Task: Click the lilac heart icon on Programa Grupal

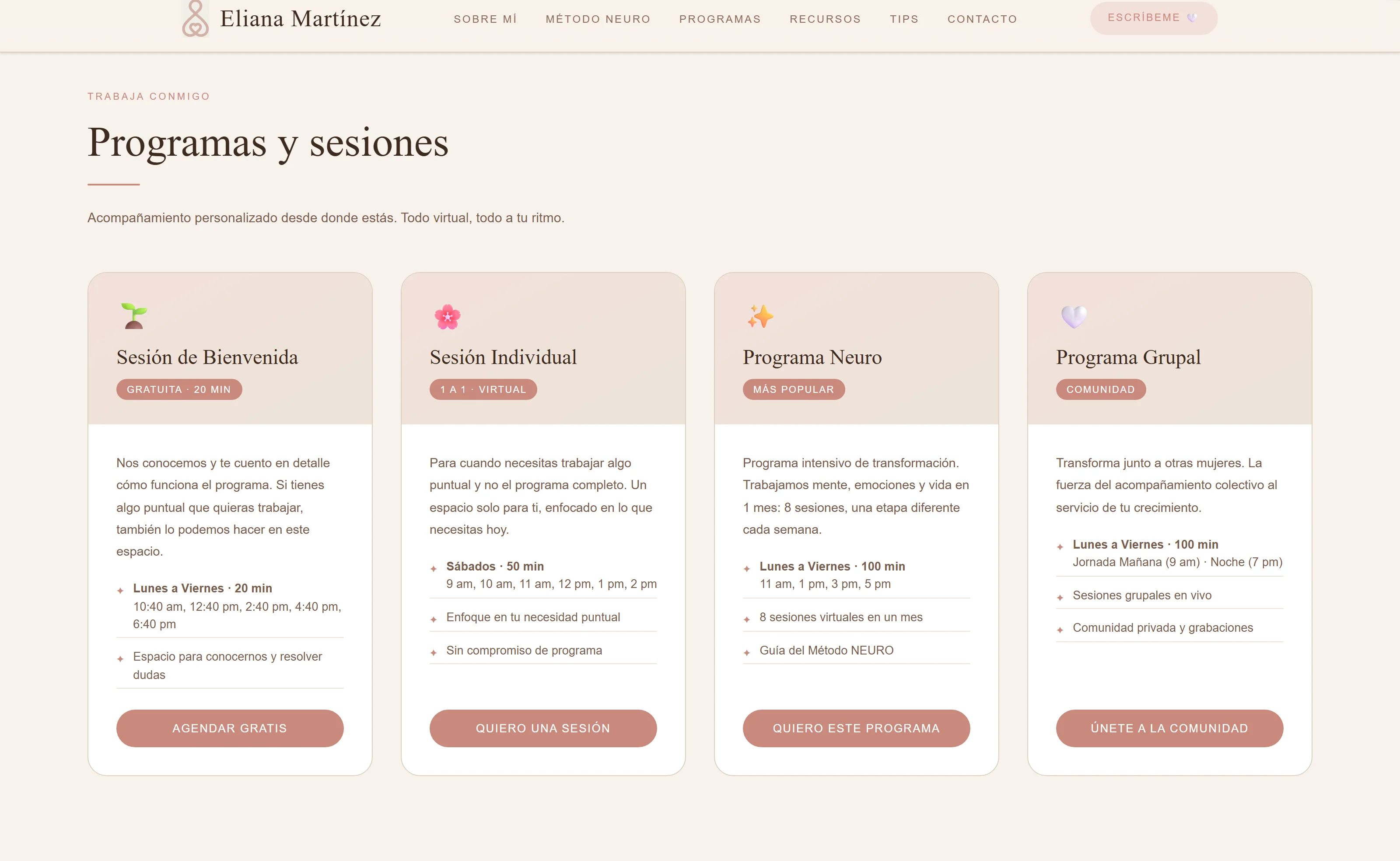Action: (x=1074, y=317)
